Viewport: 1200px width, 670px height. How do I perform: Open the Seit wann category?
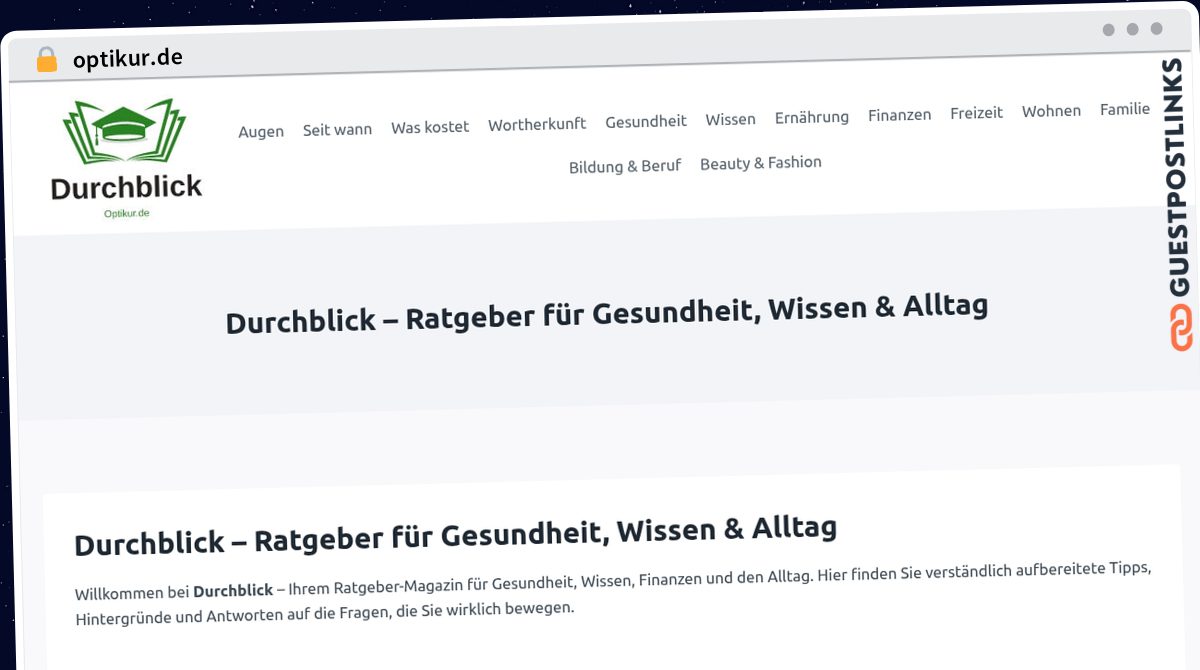[337, 129]
